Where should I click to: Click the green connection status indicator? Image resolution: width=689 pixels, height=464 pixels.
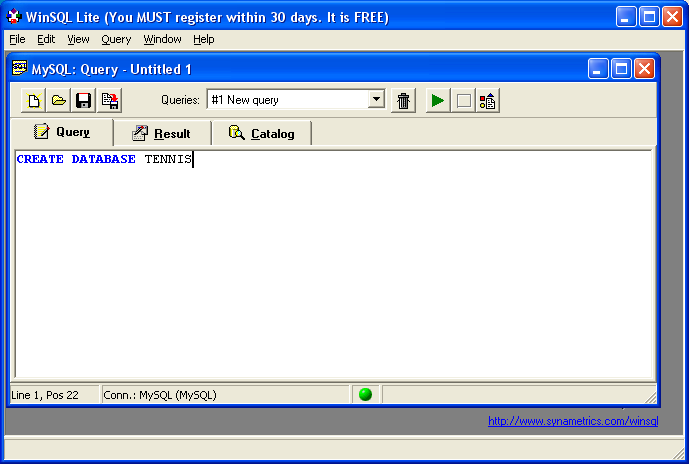(365, 394)
